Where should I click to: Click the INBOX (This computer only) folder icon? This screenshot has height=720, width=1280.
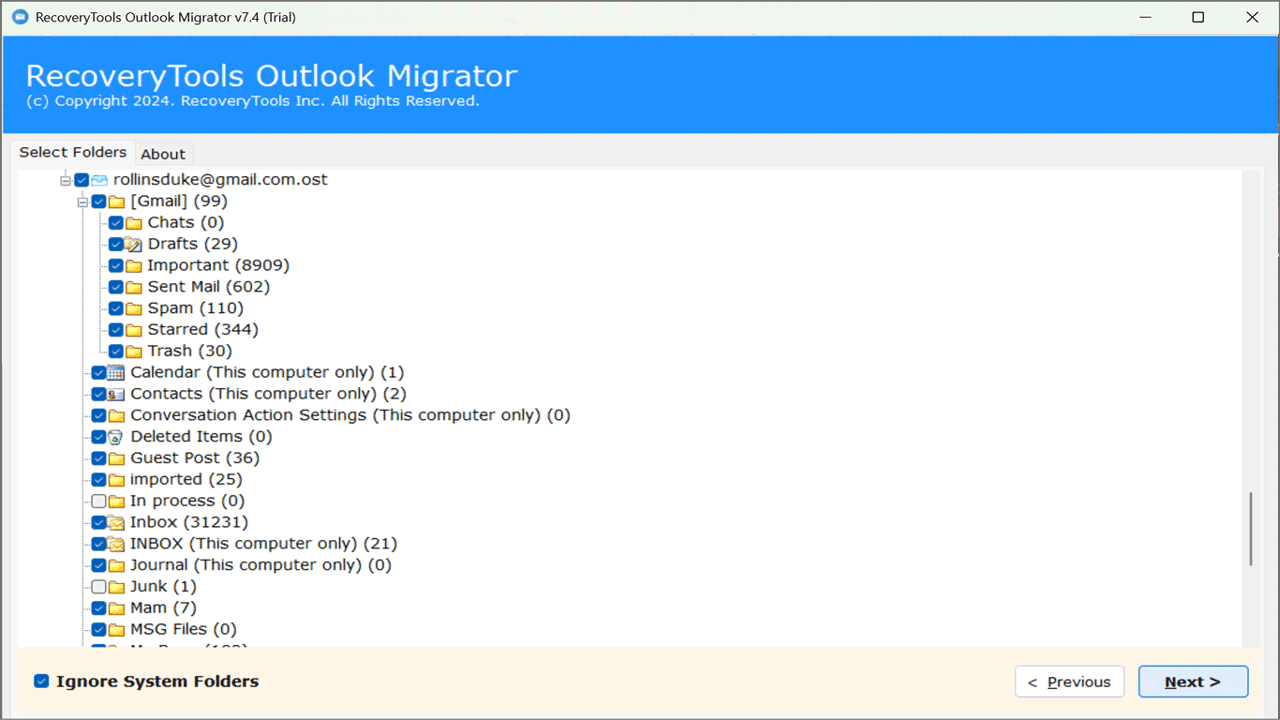pos(116,544)
